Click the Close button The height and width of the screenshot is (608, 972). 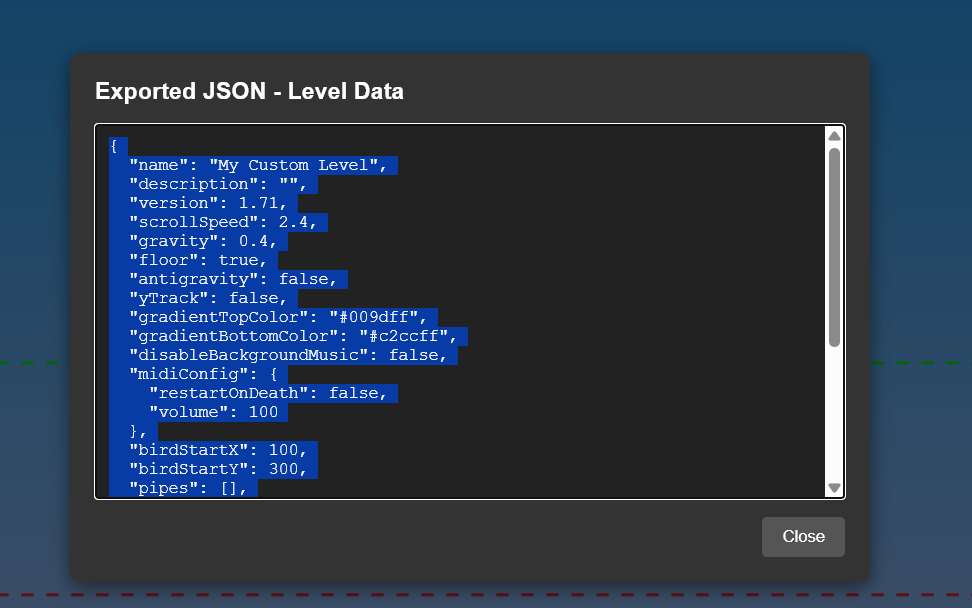click(x=803, y=537)
